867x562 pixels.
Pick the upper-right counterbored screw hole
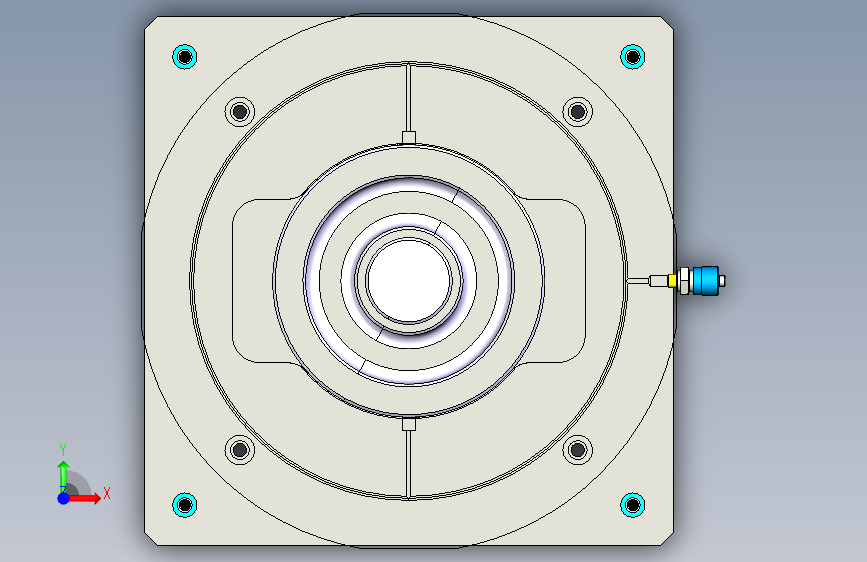[578, 112]
